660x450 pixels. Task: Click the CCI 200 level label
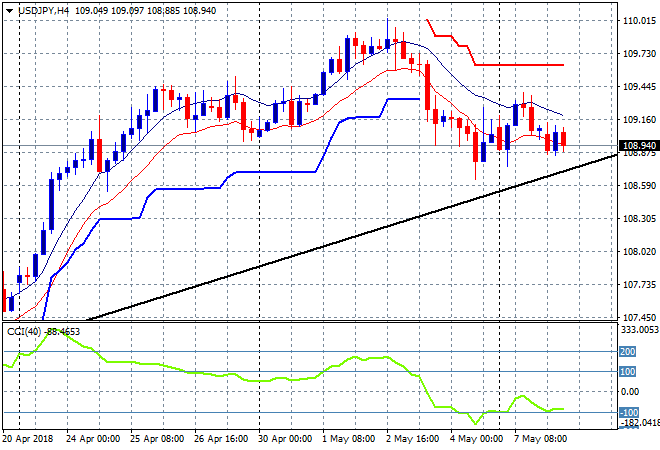click(627, 351)
